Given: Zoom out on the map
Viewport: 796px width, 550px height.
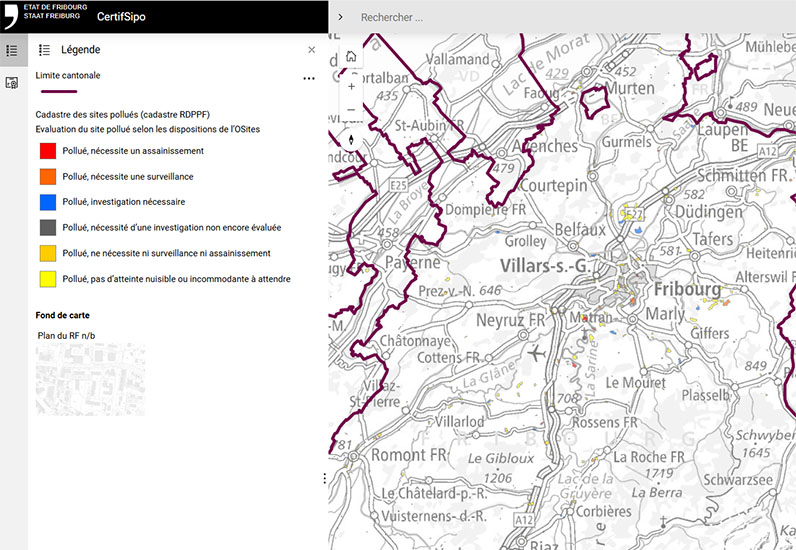Looking at the screenshot, I should (x=351, y=110).
